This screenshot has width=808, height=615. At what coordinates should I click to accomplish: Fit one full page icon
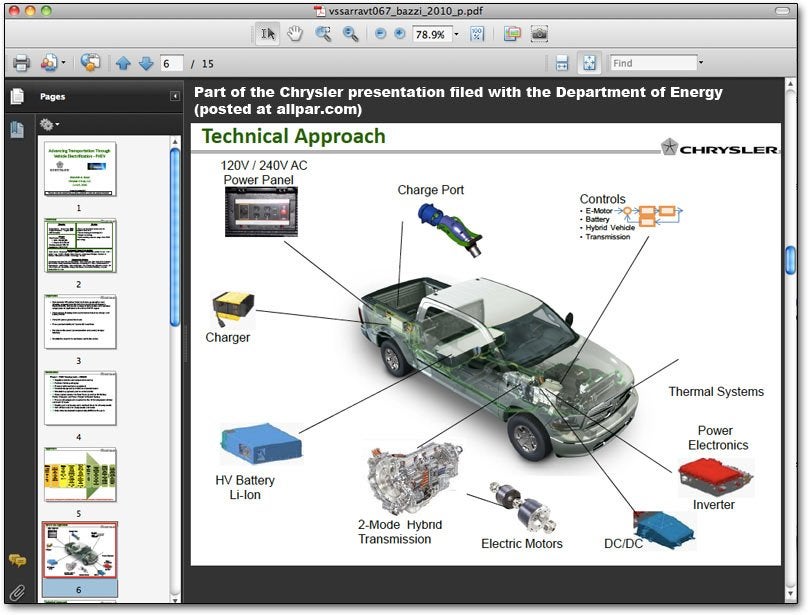click(x=590, y=63)
